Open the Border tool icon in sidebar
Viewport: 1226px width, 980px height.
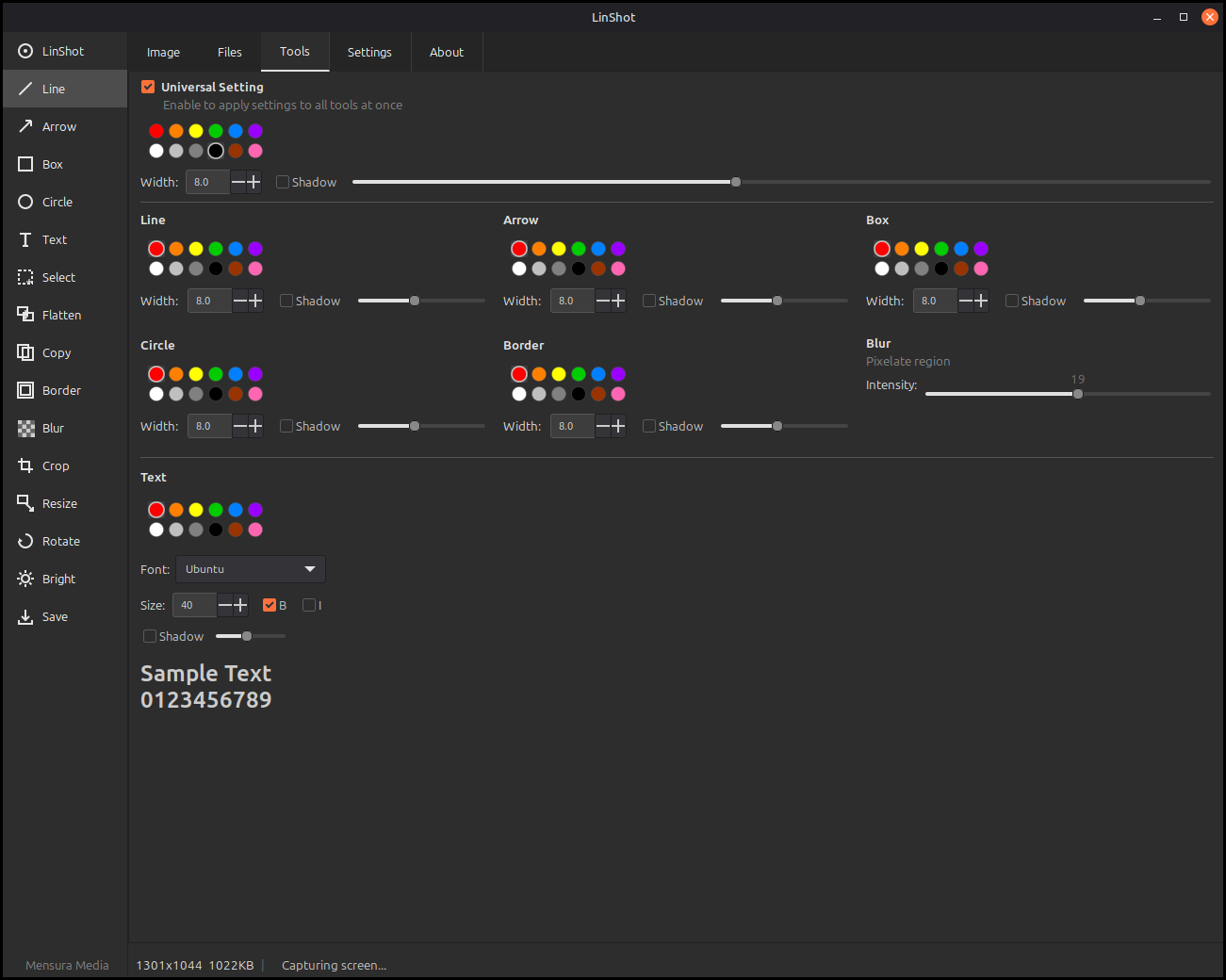click(x=25, y=390)
